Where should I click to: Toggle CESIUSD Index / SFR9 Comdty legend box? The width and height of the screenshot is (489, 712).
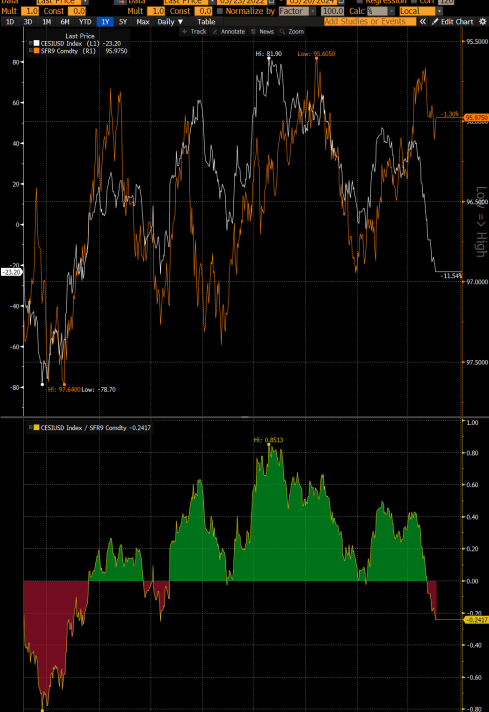(30, 427)
